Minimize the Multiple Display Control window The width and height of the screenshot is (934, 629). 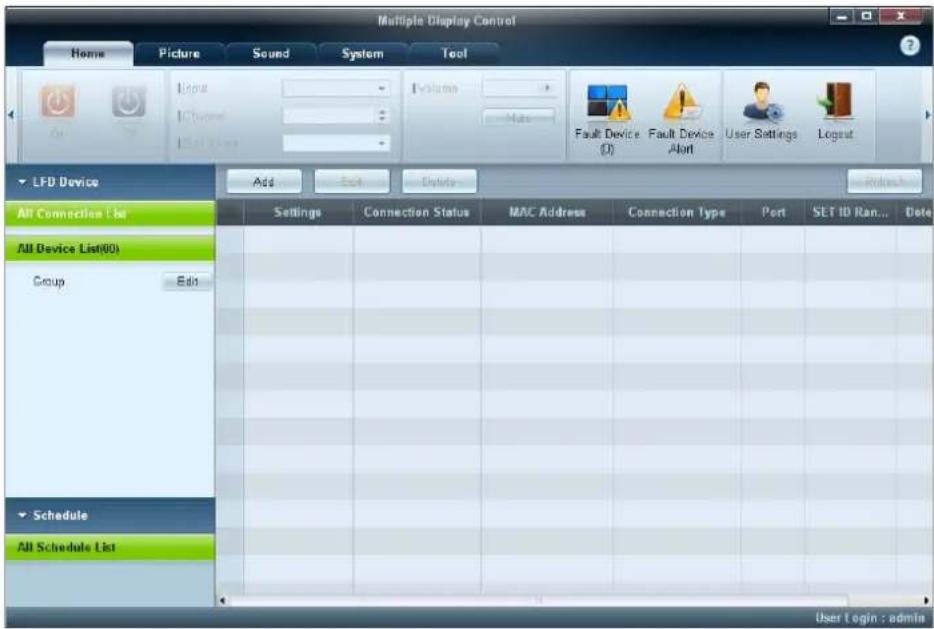tap(842, 16)
